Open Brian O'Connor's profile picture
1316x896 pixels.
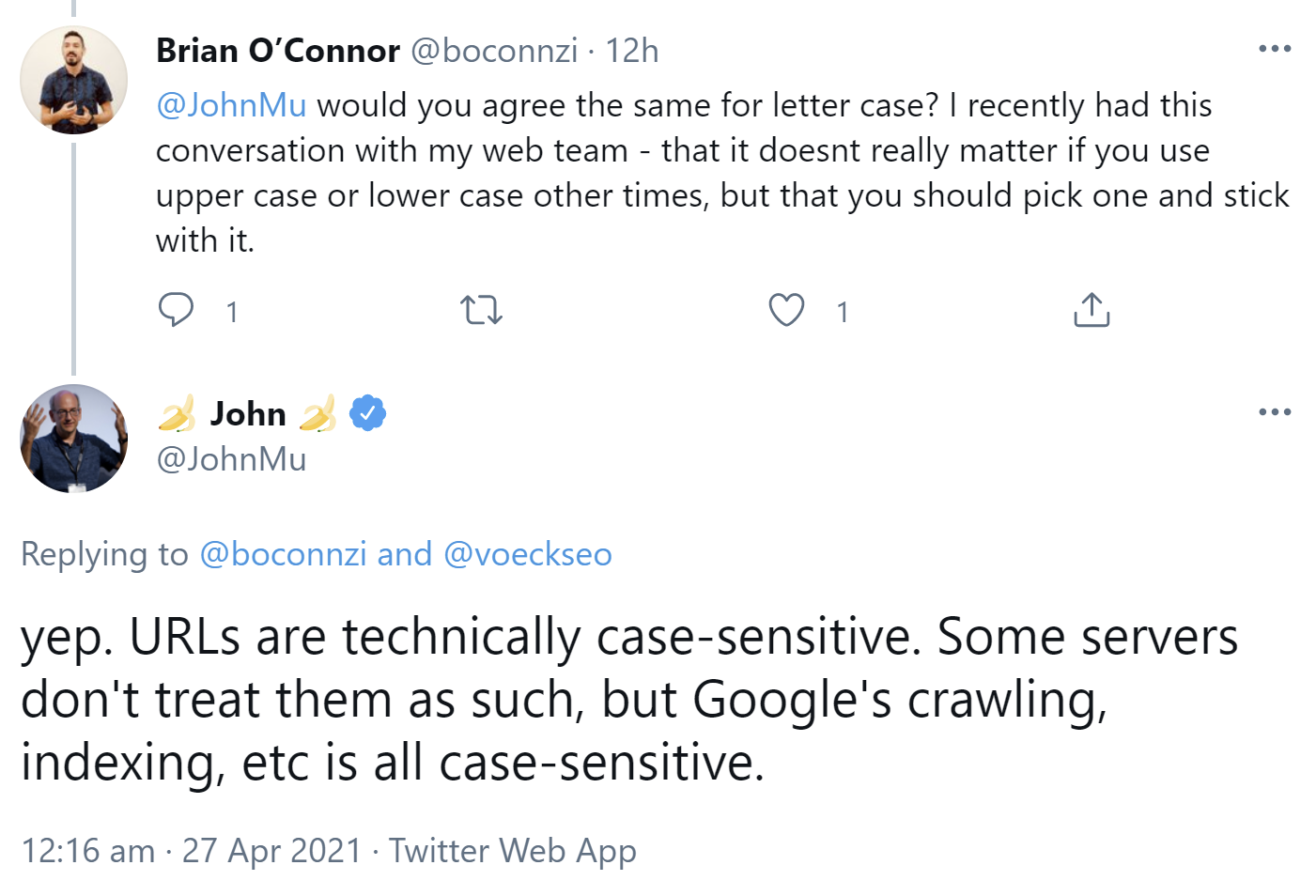[73, 80]
